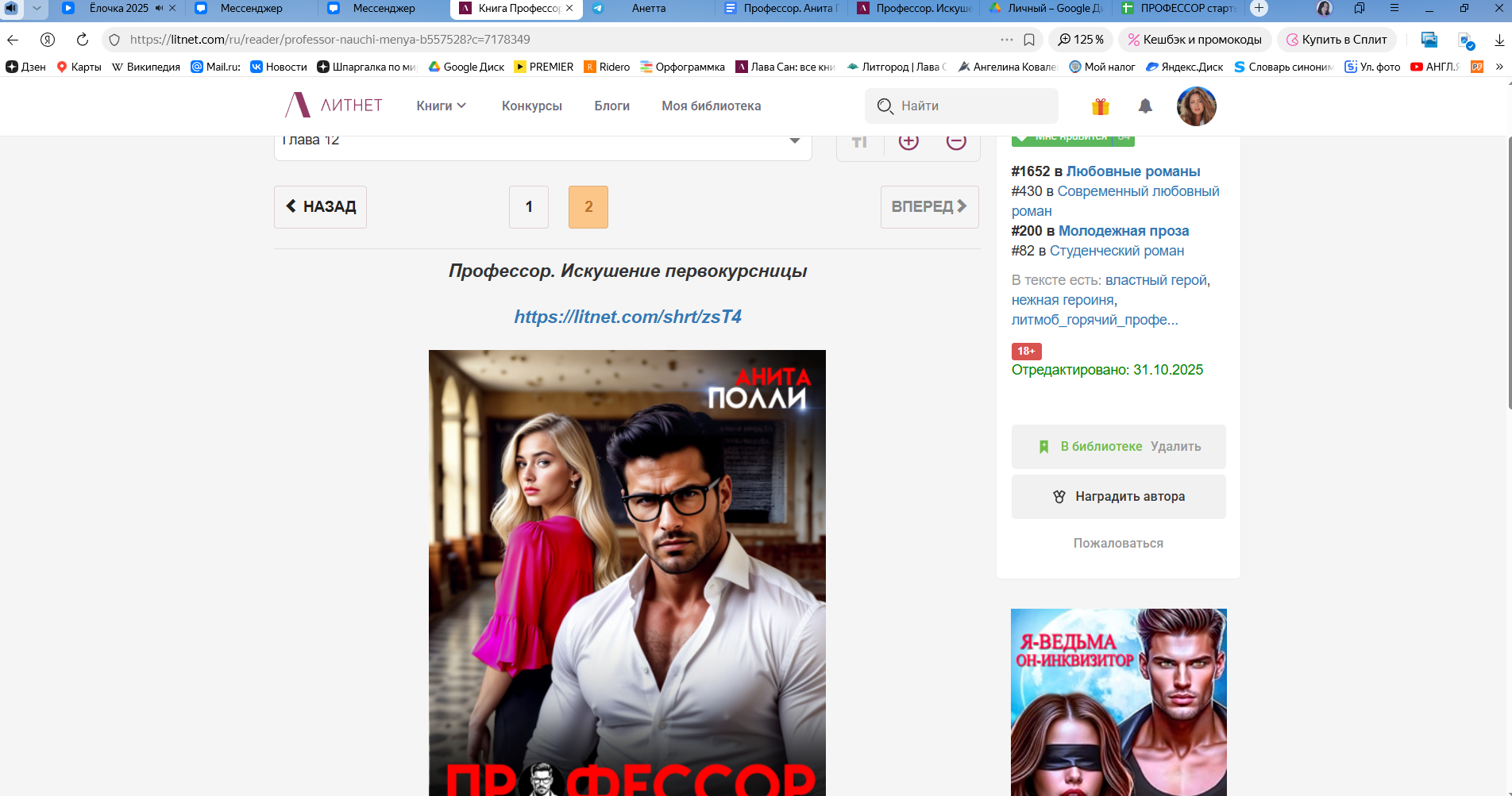Open the Дзен bookmark
The height and width of the screenshot is (796, 1512).
(26, 67)
